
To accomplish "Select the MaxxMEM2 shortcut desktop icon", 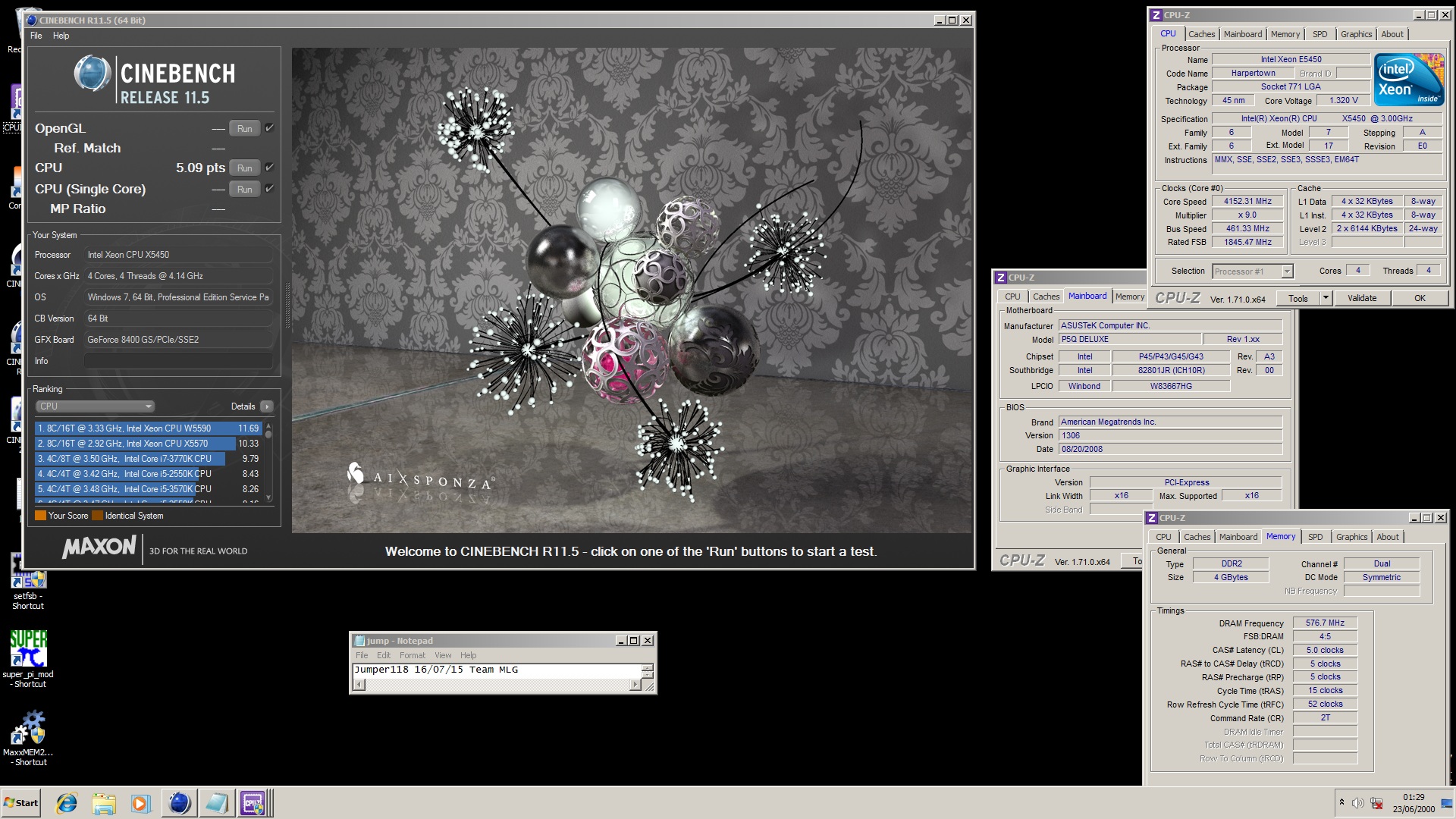I will point(28,738).
